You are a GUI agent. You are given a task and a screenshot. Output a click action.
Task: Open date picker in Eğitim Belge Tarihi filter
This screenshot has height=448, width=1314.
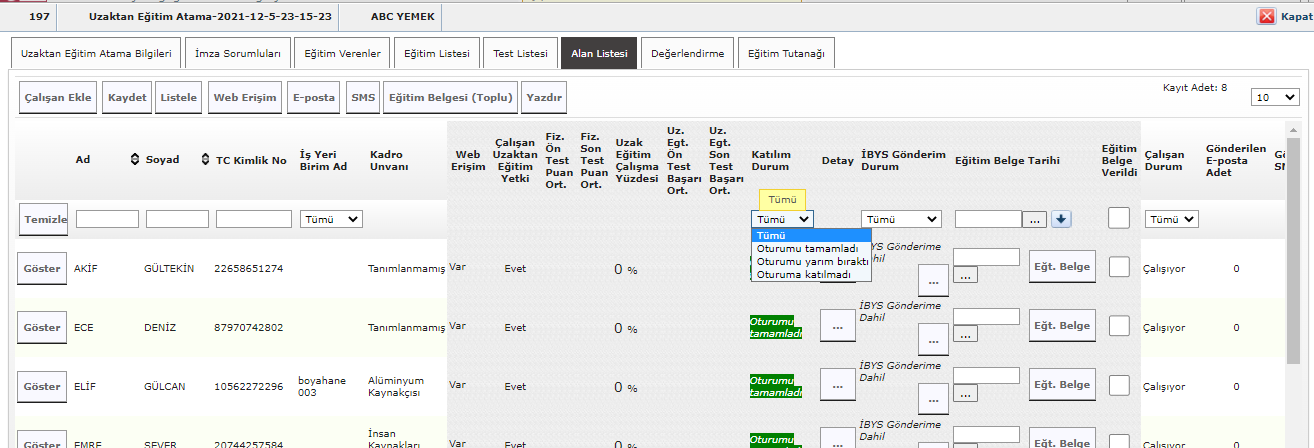(x=1034, y=219)
